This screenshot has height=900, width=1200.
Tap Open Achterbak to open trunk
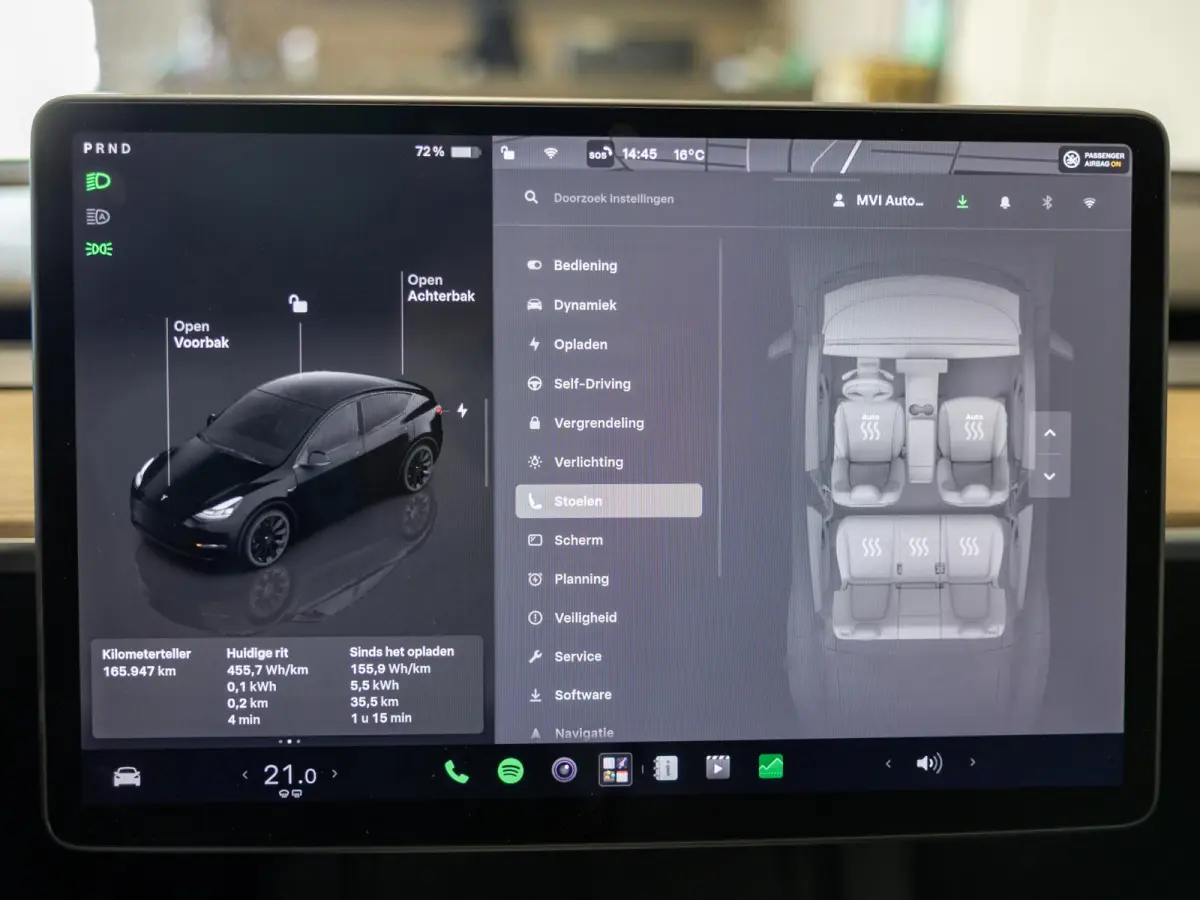[441, 288]
